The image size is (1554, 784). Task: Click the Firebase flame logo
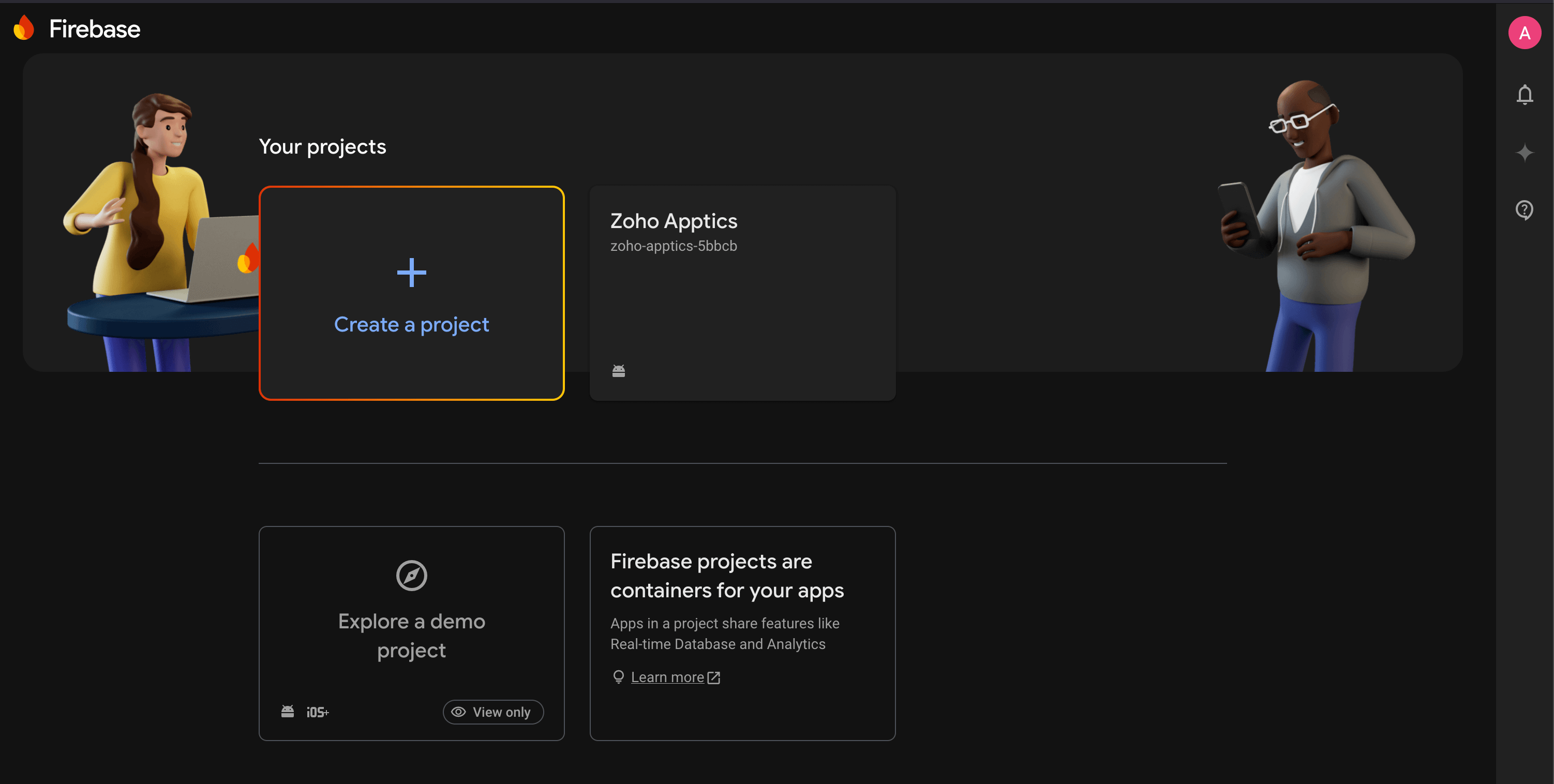click(x=24, y=28)
